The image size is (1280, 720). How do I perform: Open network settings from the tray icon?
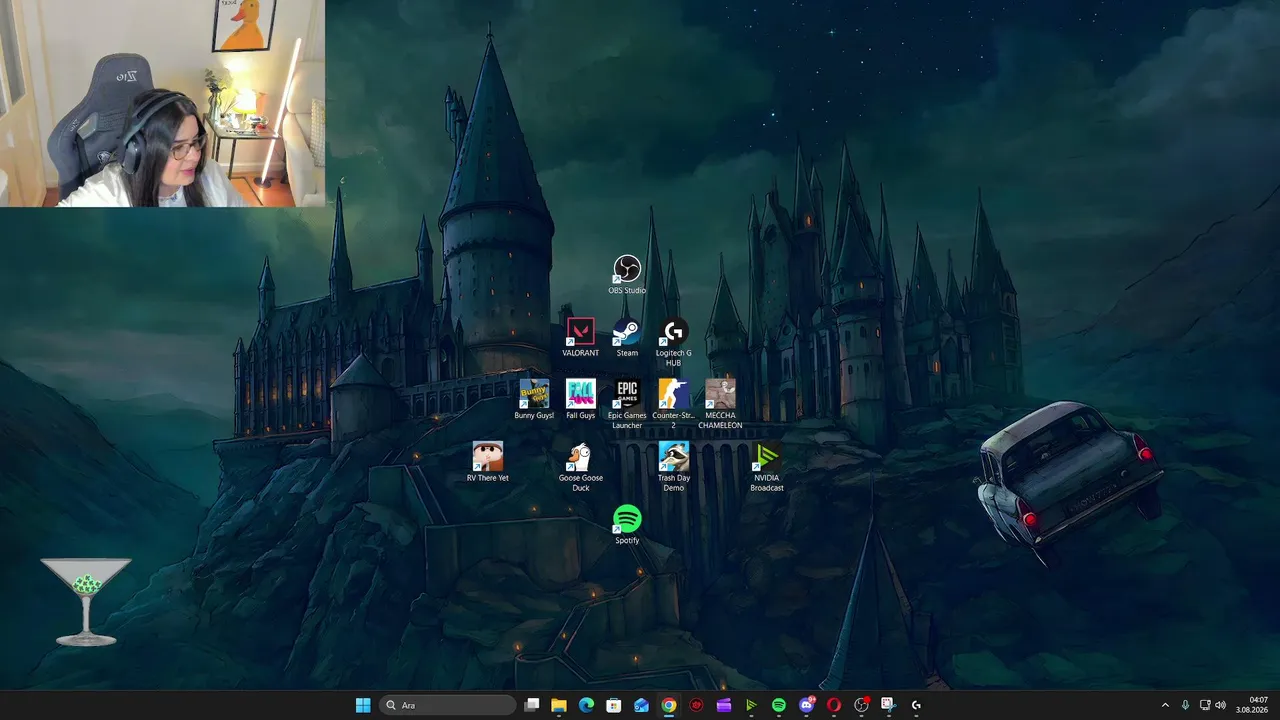(x=1204, y=705)
